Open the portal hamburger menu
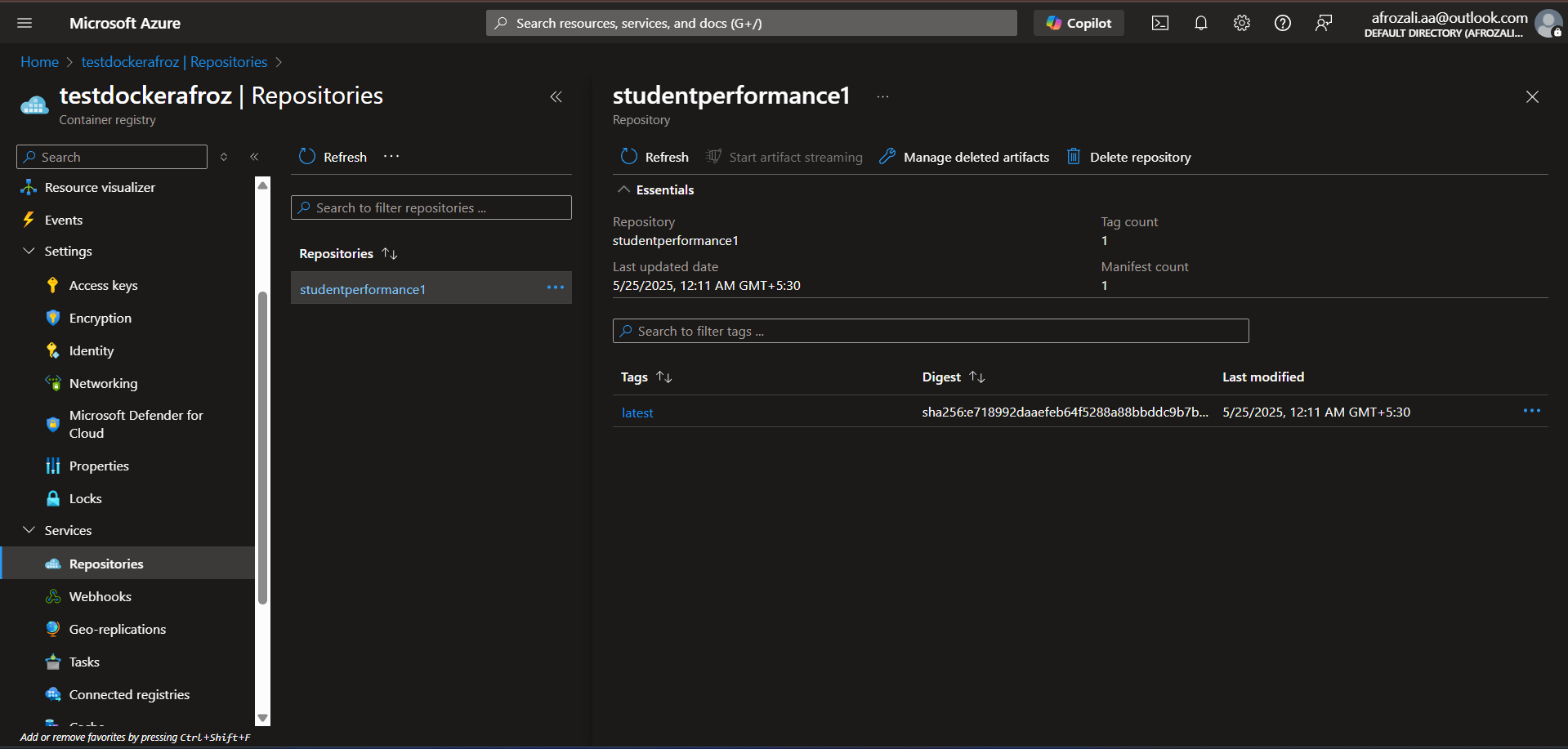This screenshot has width=1568, height=749. (x=25, y=23)
